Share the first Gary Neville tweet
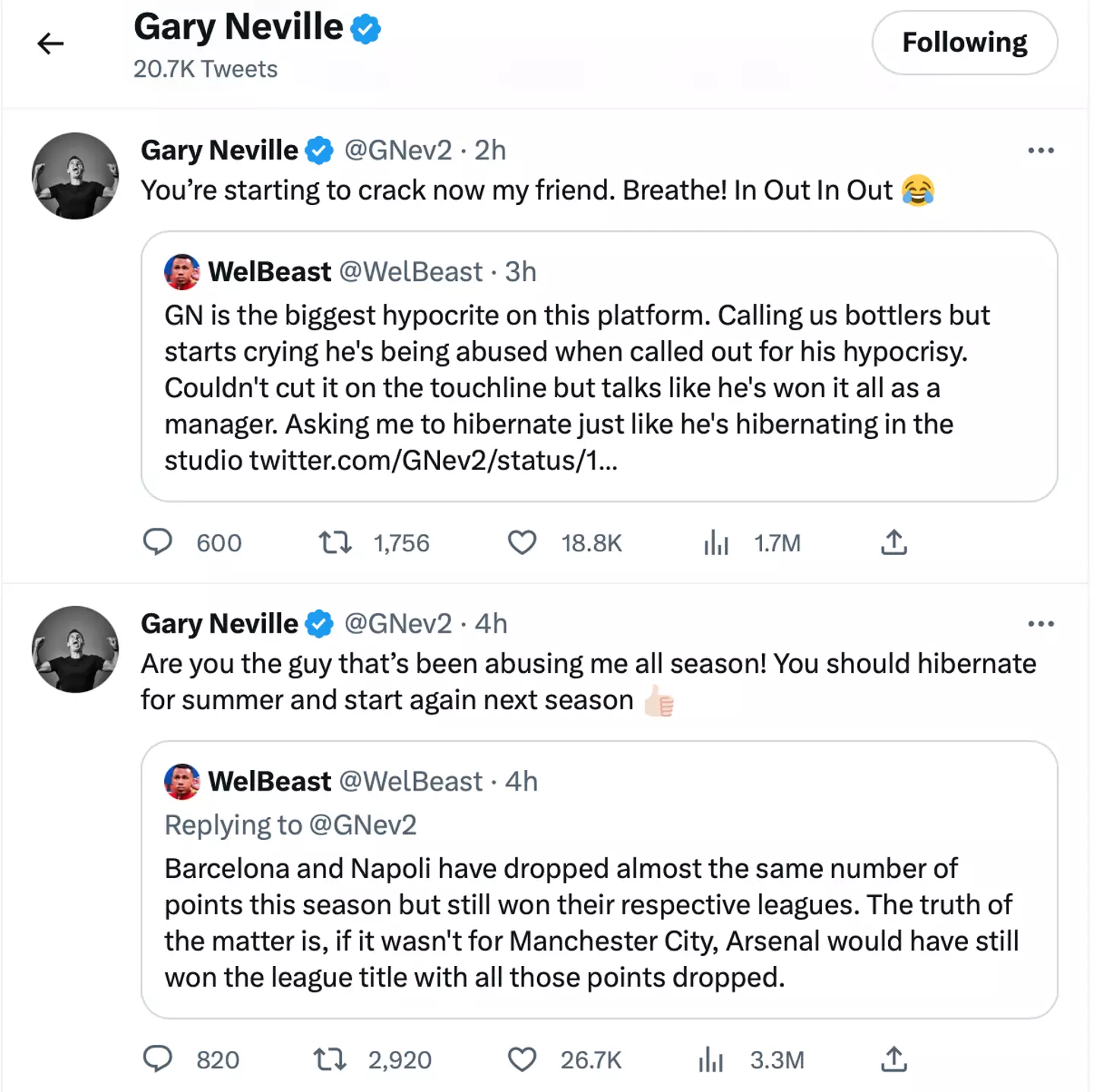This screenshot has height=1092, width=1094. (x=894, y=542)
